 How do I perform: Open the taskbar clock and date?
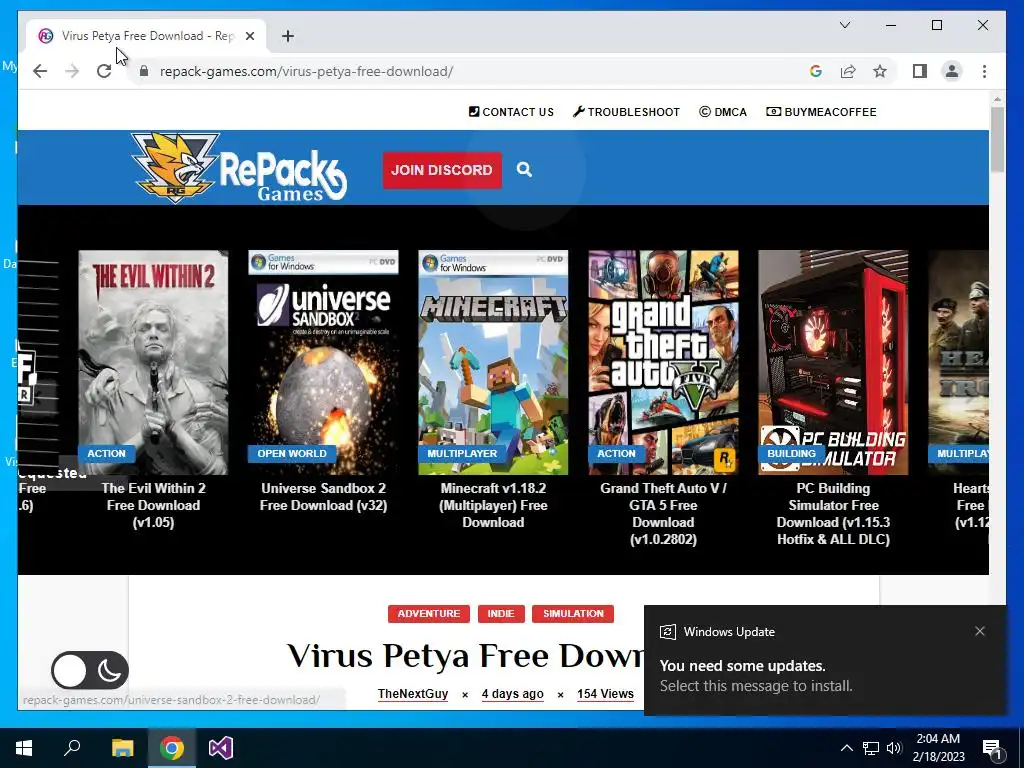point(938,748)
